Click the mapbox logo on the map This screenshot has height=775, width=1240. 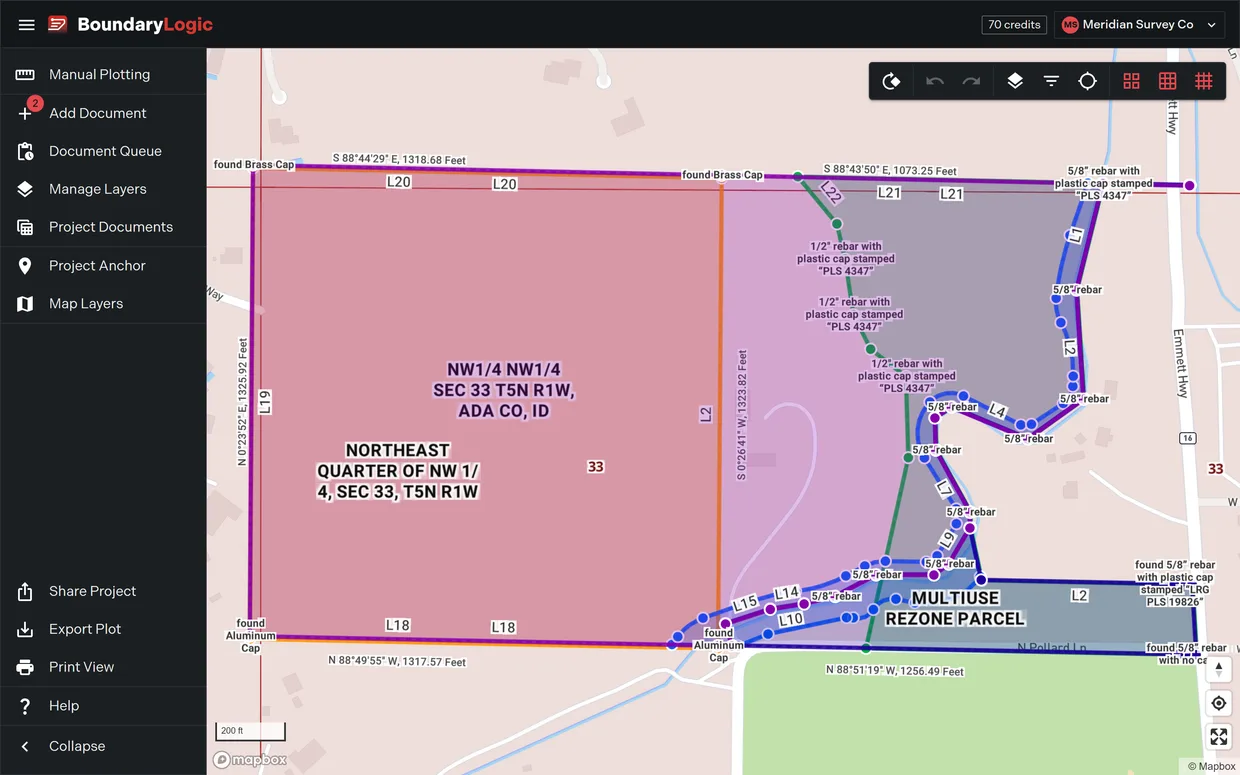coord(250,760)
